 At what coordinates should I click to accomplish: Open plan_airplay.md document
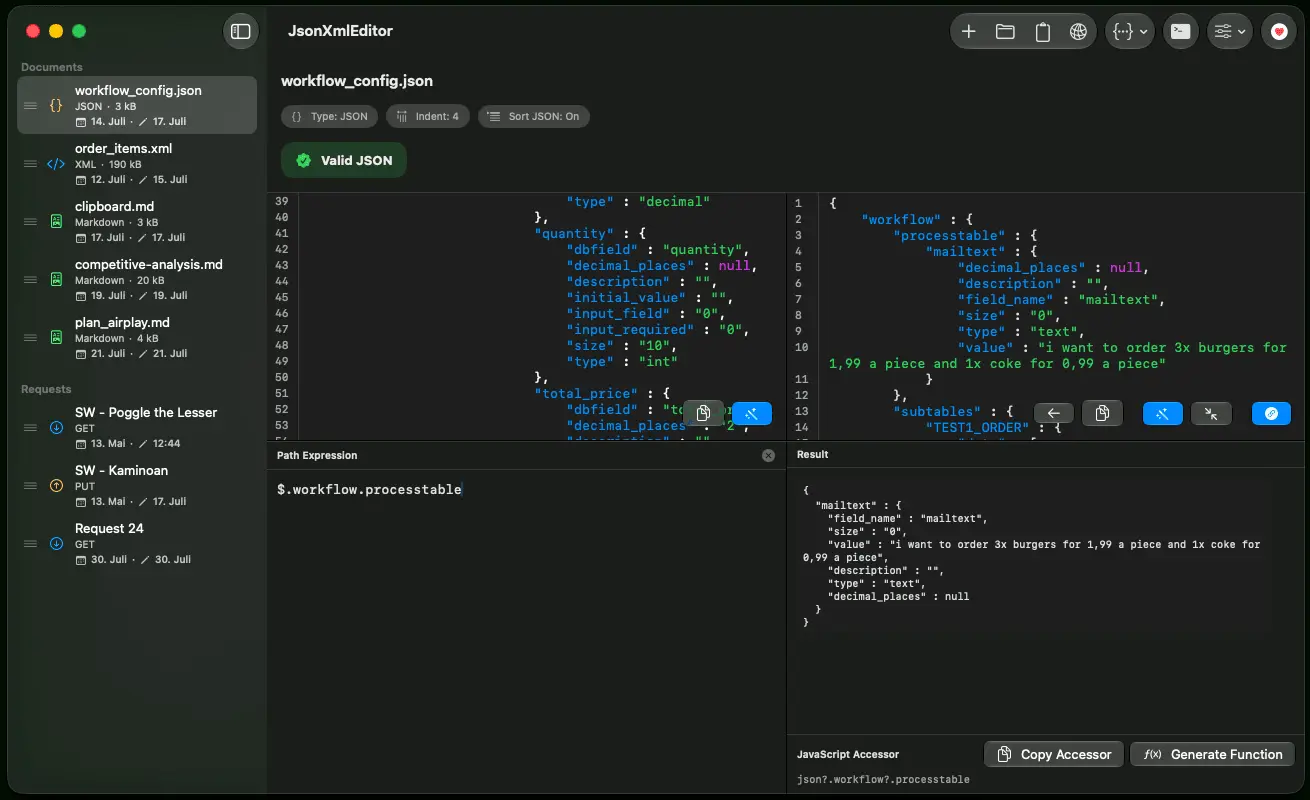click(x=137, y=337)
